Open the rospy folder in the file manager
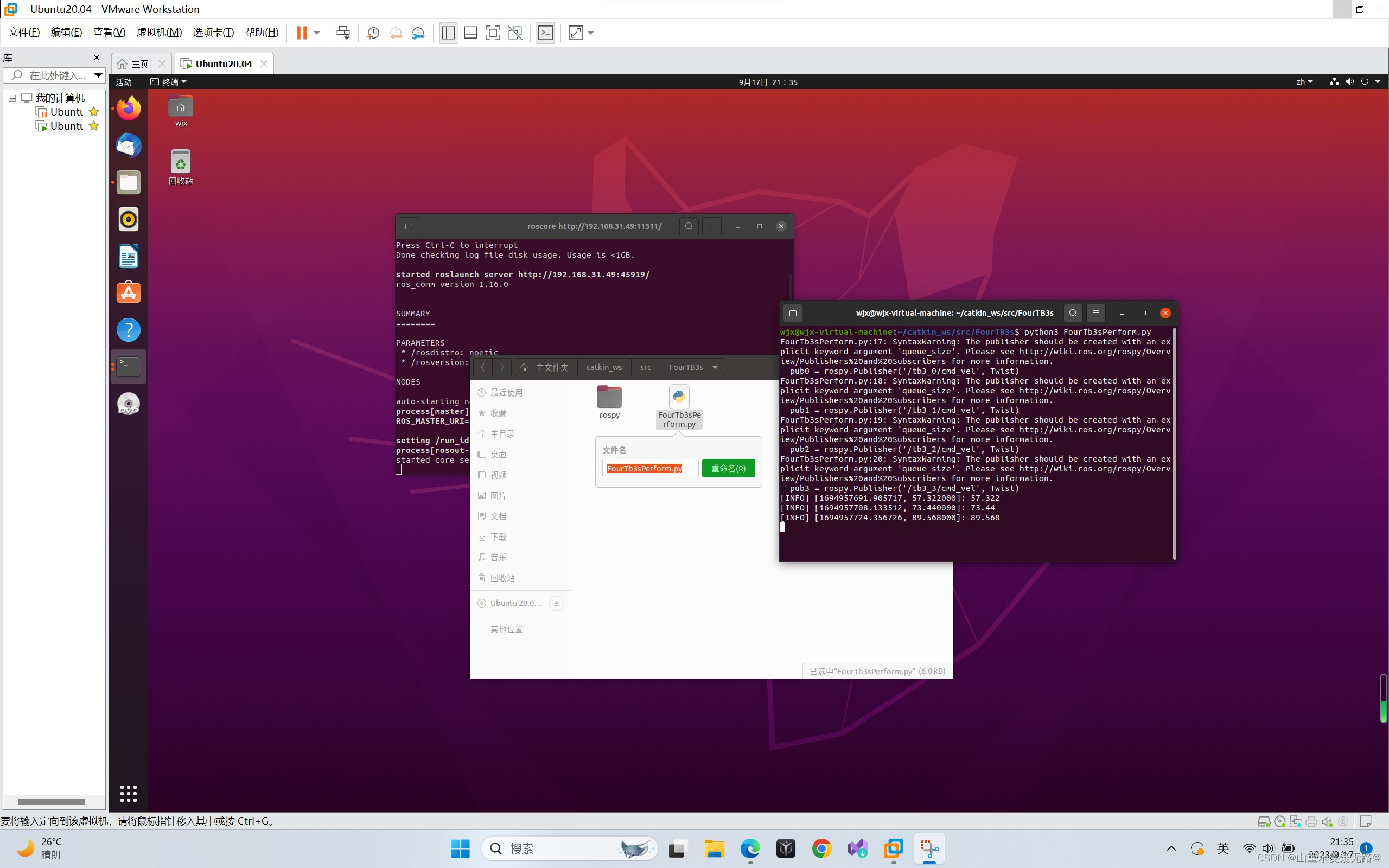This screenshot has width=1389, height=868. click(609, 402)
